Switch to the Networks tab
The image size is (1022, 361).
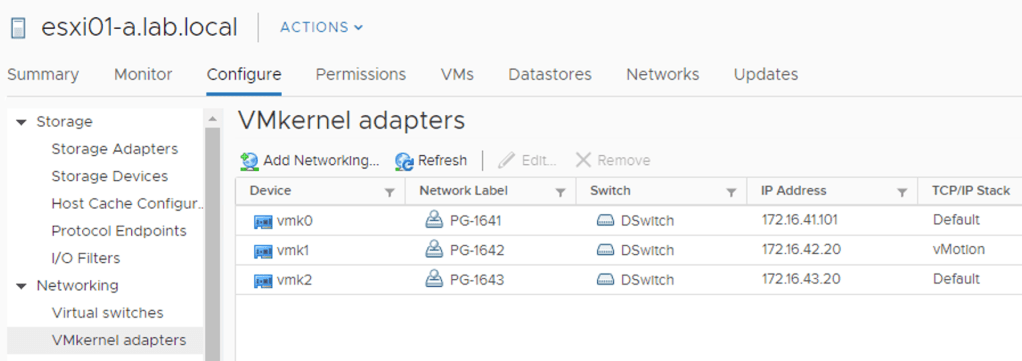[662, 74]
